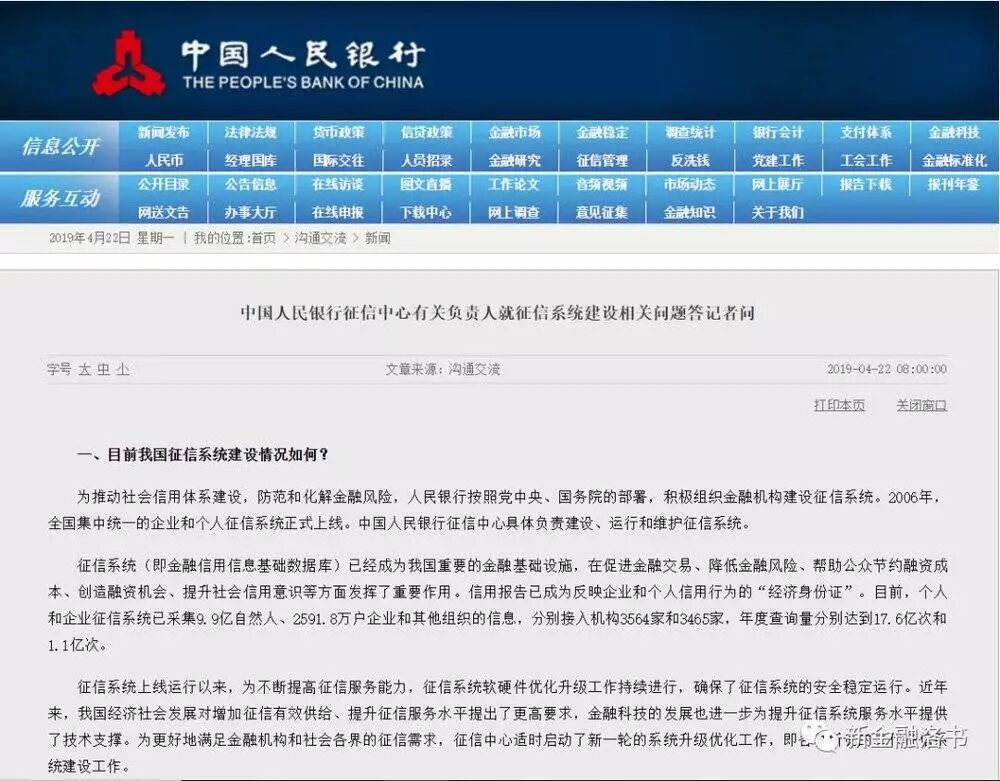Go to 调查统计 section
The width and height of the screenshot is (1000, 781).
pyautogui.click(x=690, y=133)
